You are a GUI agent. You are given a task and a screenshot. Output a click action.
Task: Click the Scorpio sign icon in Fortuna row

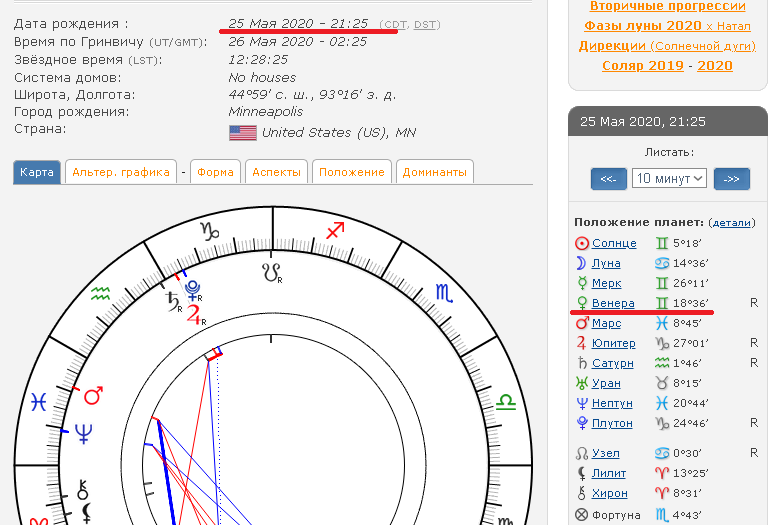tap(662, 515)
